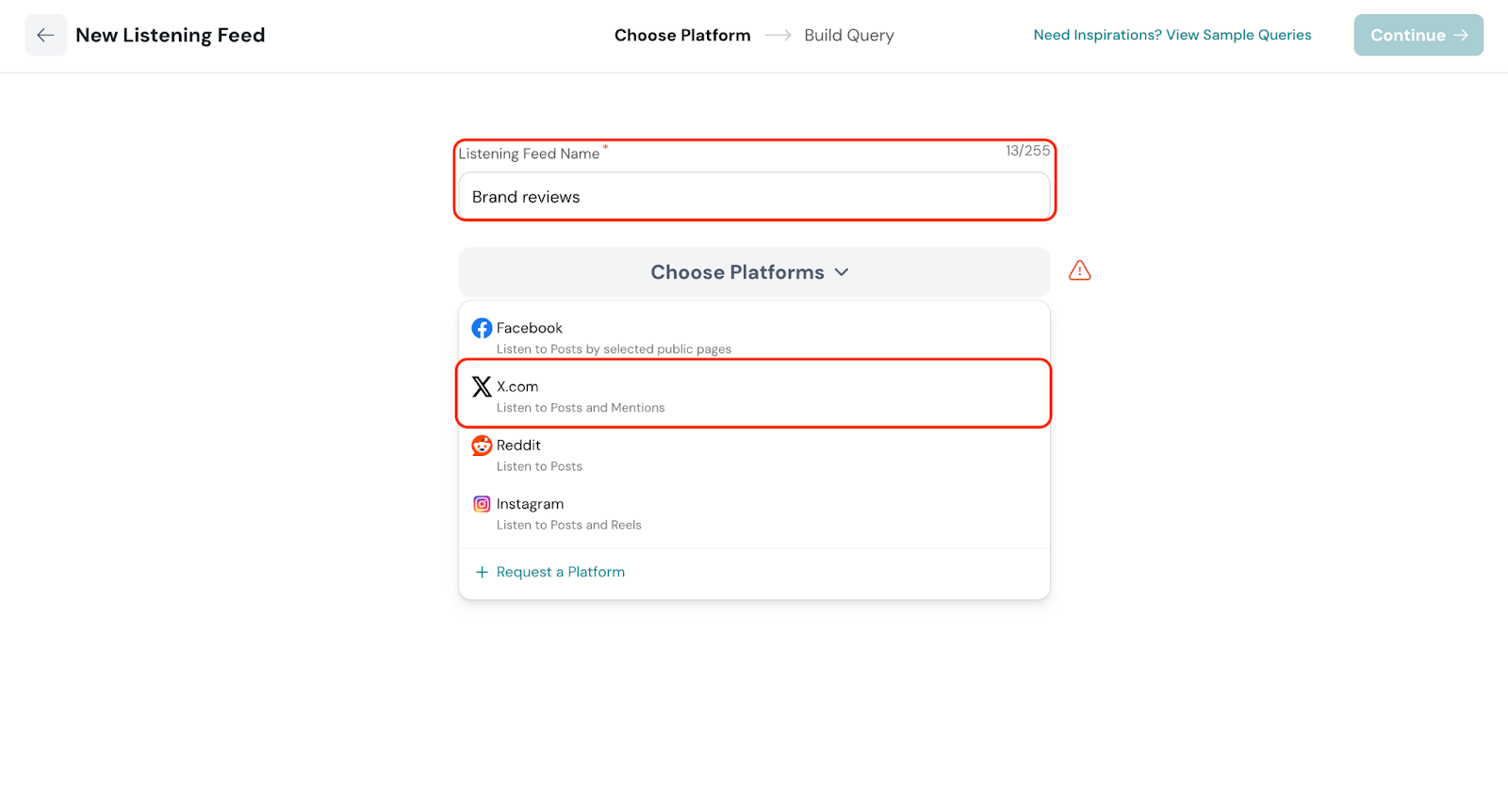Select "Listen to Posts and Reels" option

point(568,526)
